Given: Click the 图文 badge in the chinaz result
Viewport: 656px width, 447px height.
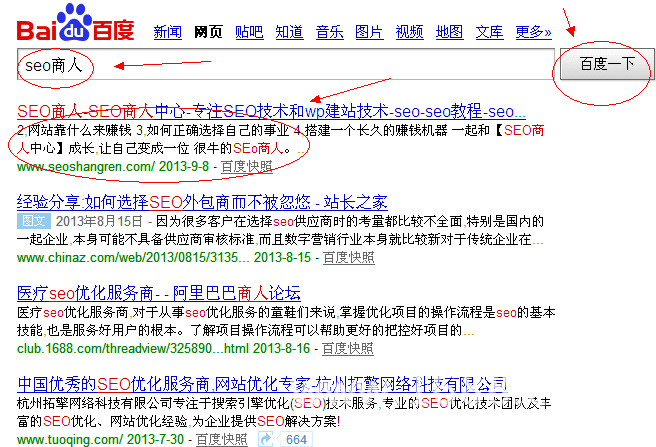Looking at the screenshot, I should (x=34, y=221).
